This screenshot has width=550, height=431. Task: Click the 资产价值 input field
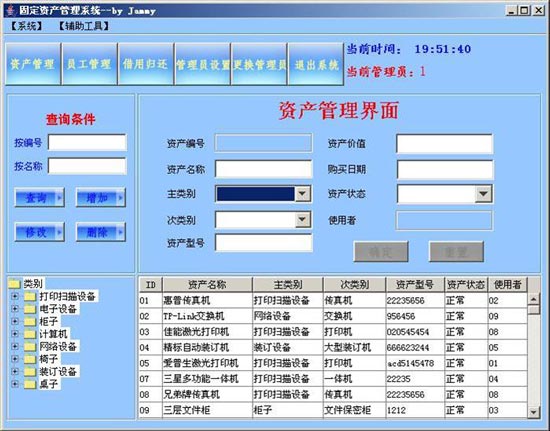[445, 143]
